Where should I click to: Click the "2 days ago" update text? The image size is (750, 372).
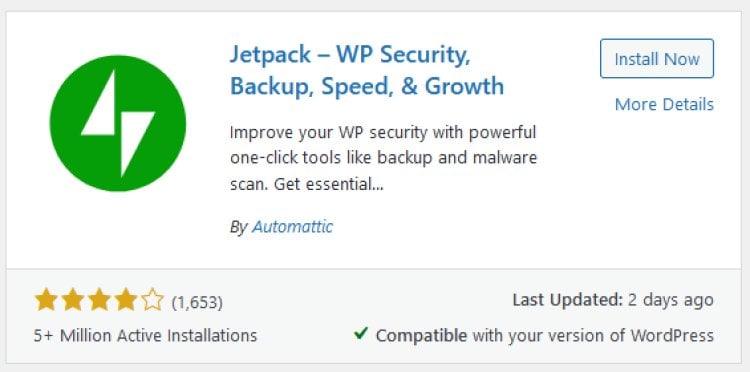coord(671,300)
